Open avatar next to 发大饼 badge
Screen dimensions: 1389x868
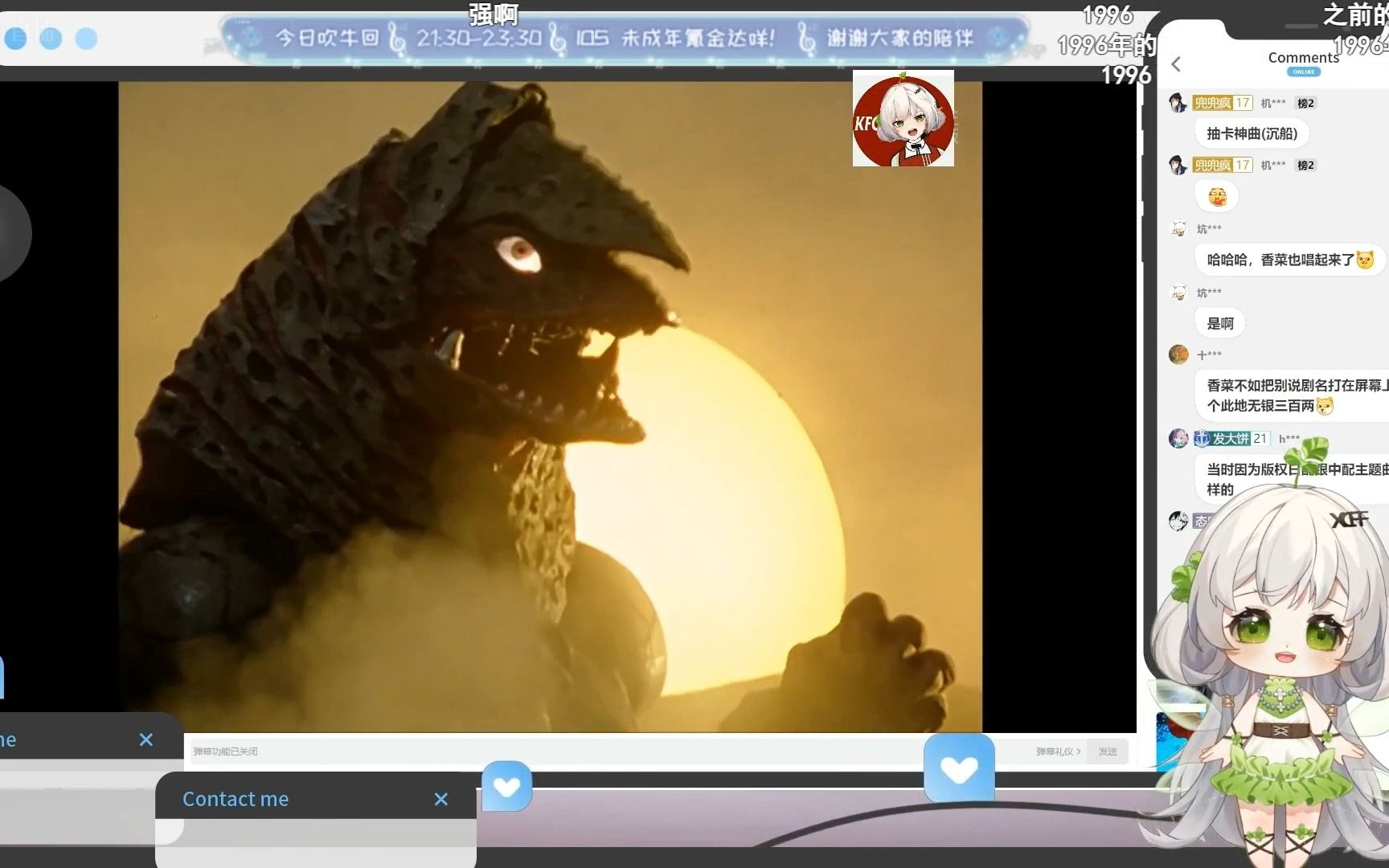coord(1178,438)
